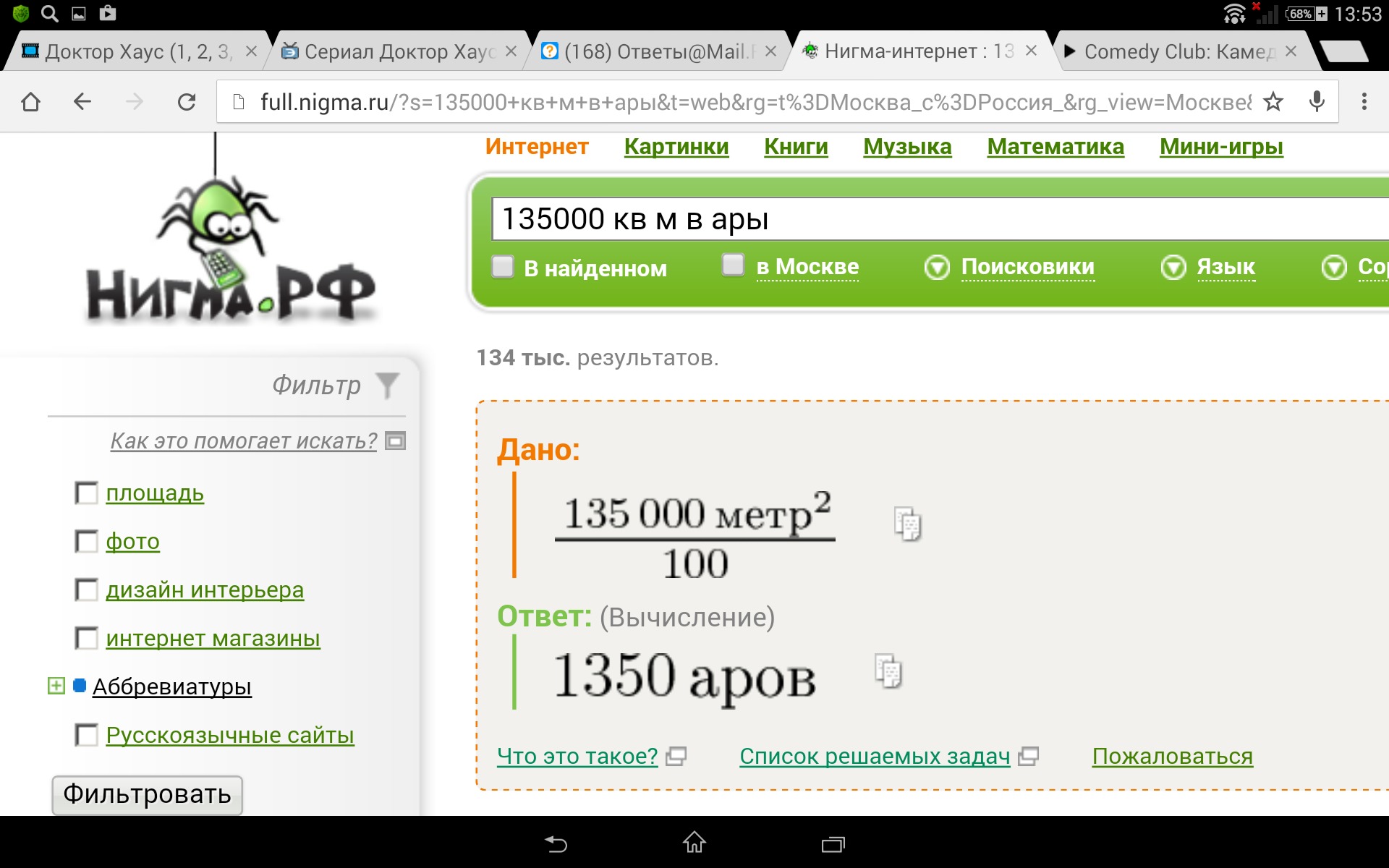The image size is (1389, 868).
Task: Tap the Фильтр funnel icon
Action: click(388, 385)
